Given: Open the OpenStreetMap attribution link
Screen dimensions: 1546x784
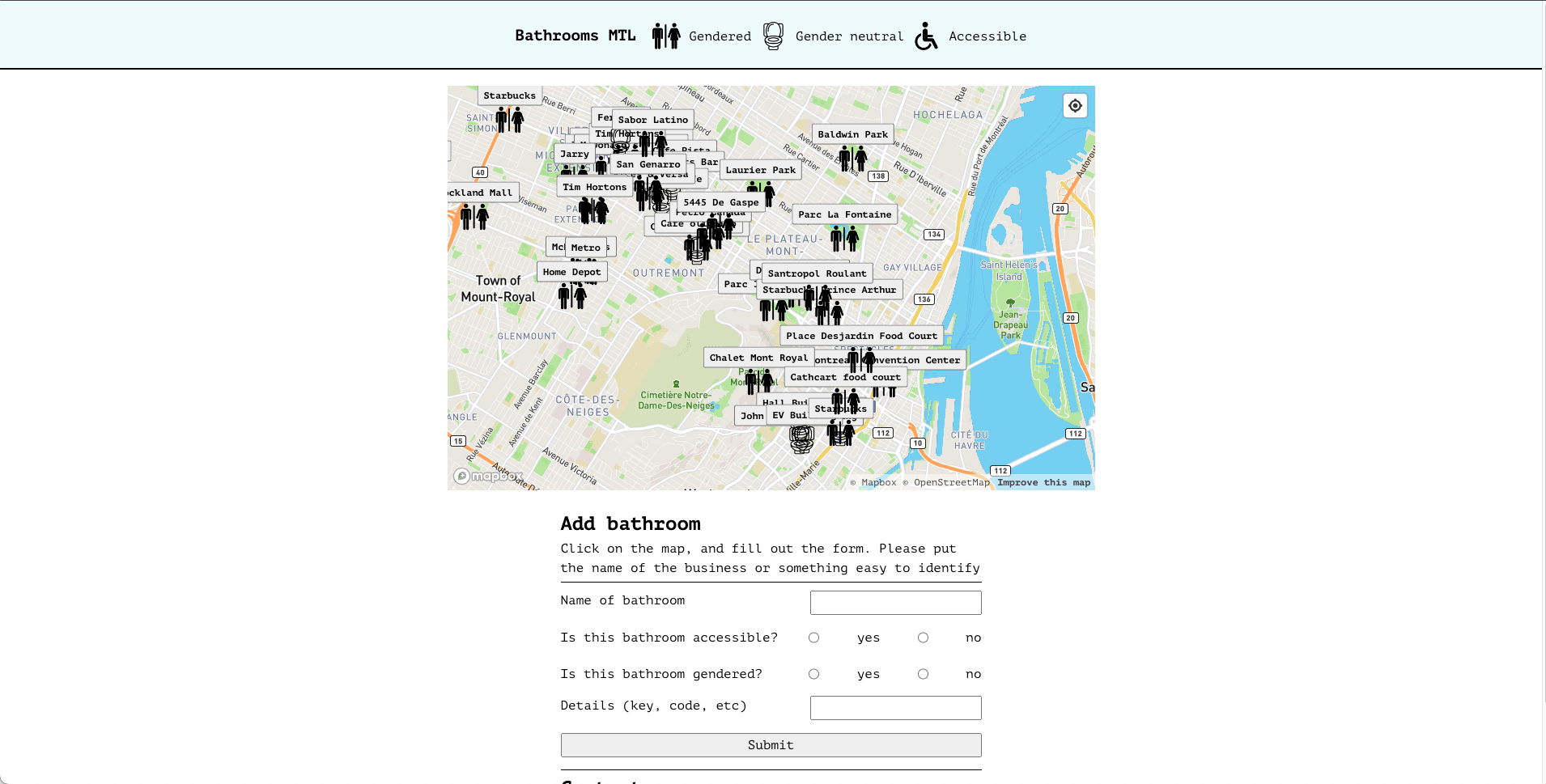Looking at the screenshot, I should [951, 482].
